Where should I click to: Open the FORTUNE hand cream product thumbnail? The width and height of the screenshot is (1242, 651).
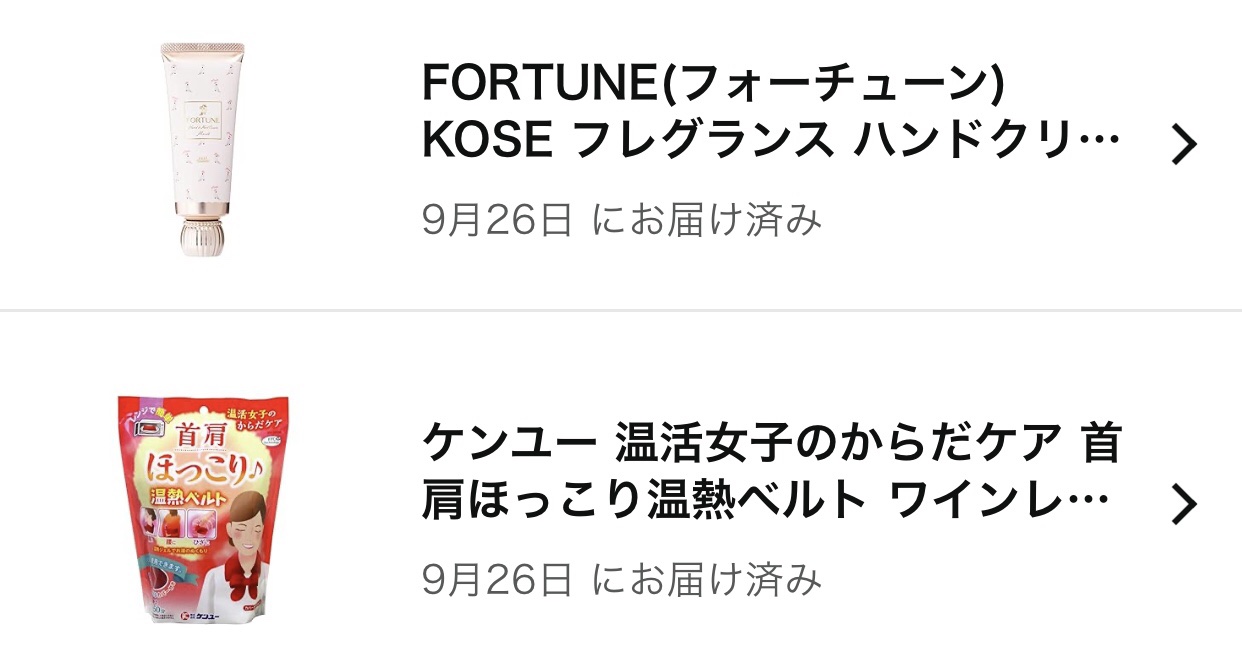(x=202, y=148)
